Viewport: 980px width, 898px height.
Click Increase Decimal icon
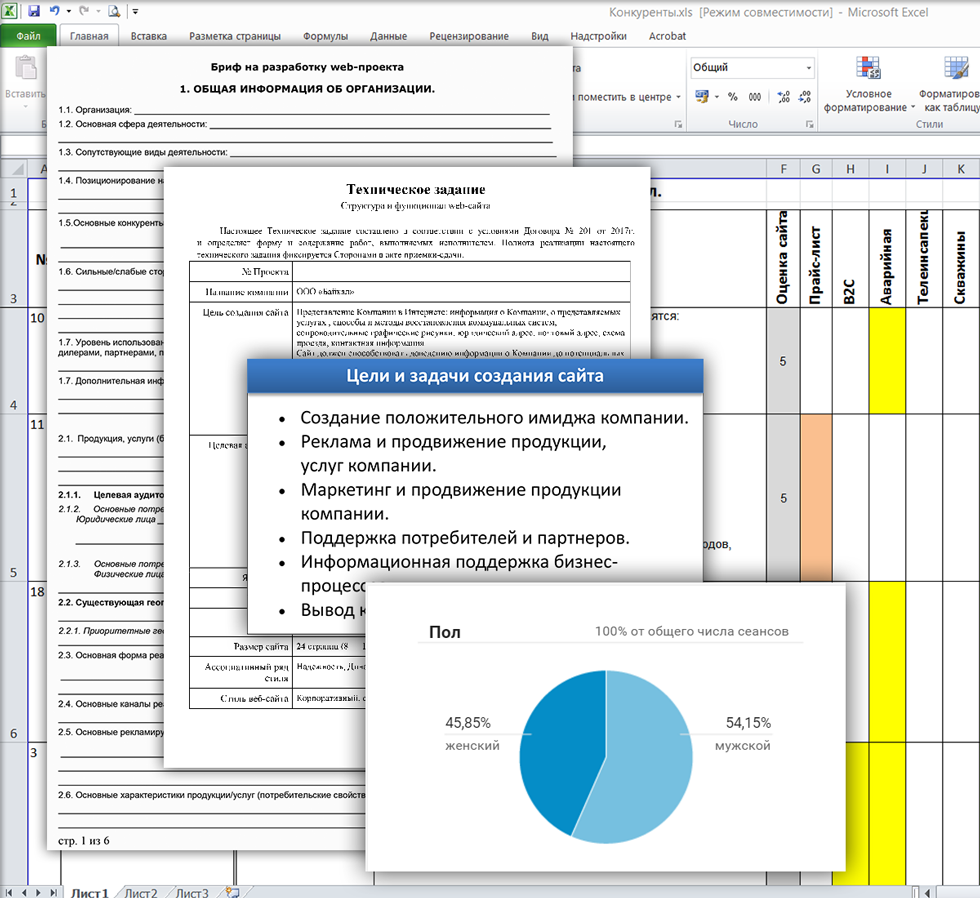(783, 96)
